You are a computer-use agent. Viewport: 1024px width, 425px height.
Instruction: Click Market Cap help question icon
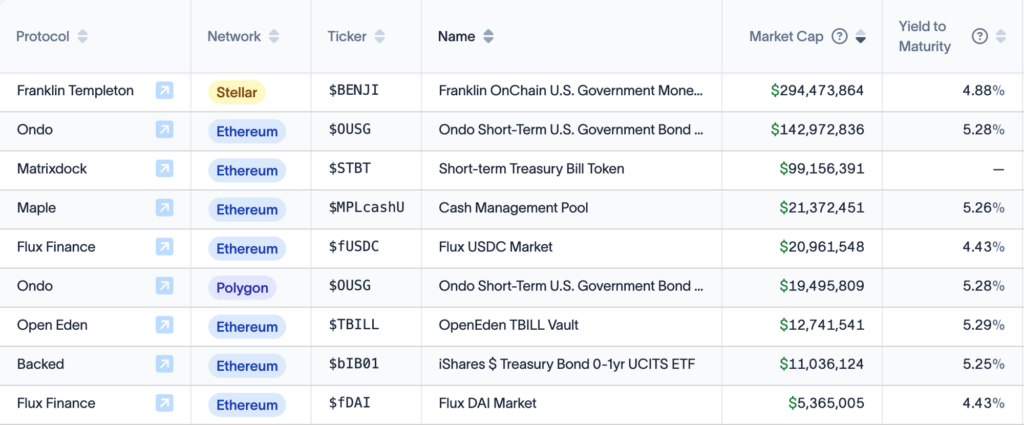pos(839,37)
